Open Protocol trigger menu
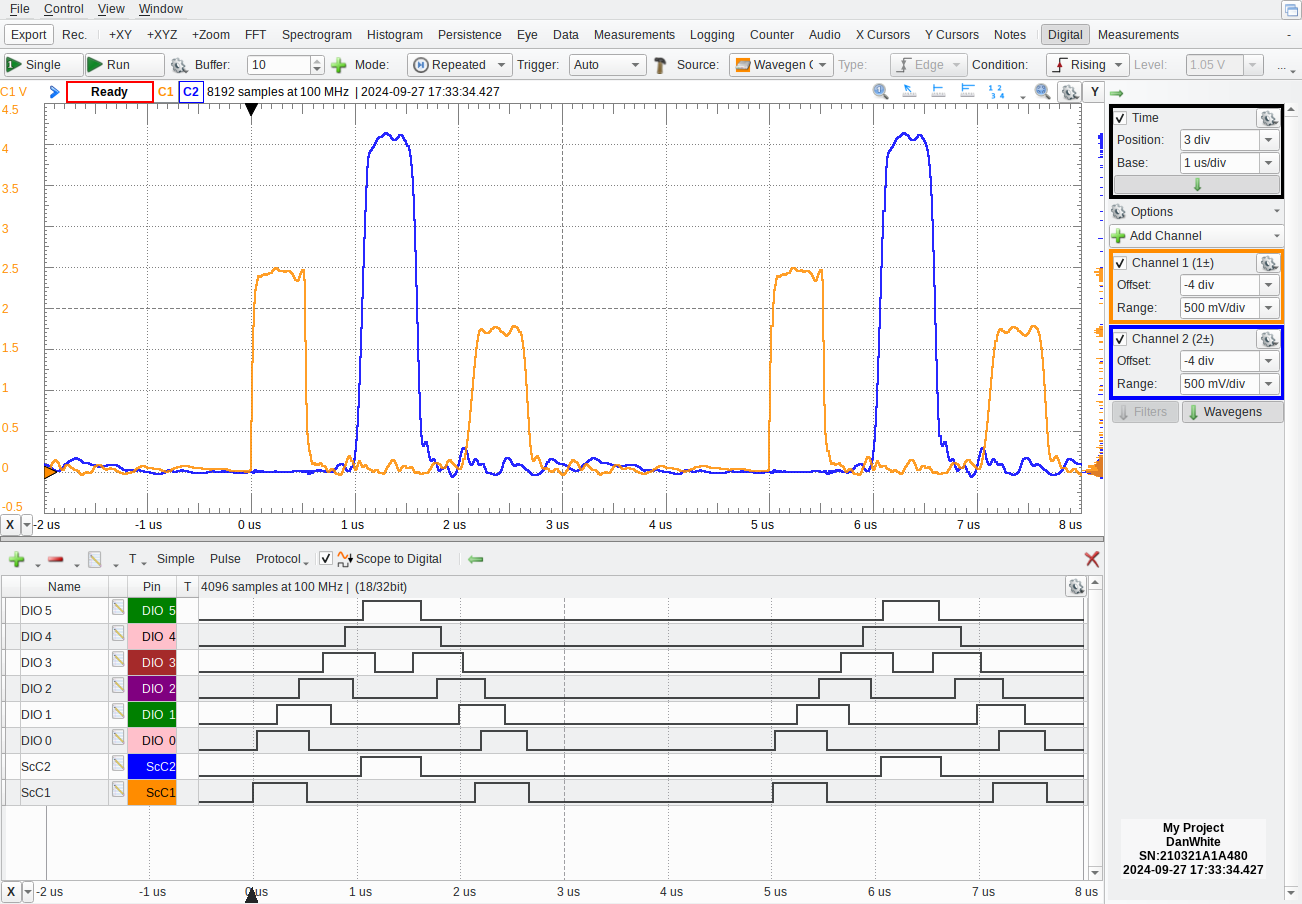Screen dimensions: 1302x904 click(281, 559)
